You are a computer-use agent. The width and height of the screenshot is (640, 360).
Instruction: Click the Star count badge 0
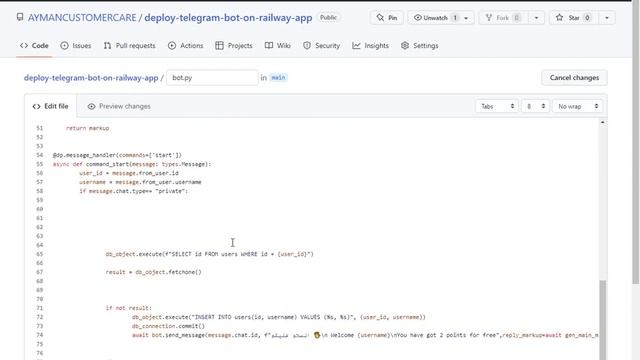click(x=587, y=18)
